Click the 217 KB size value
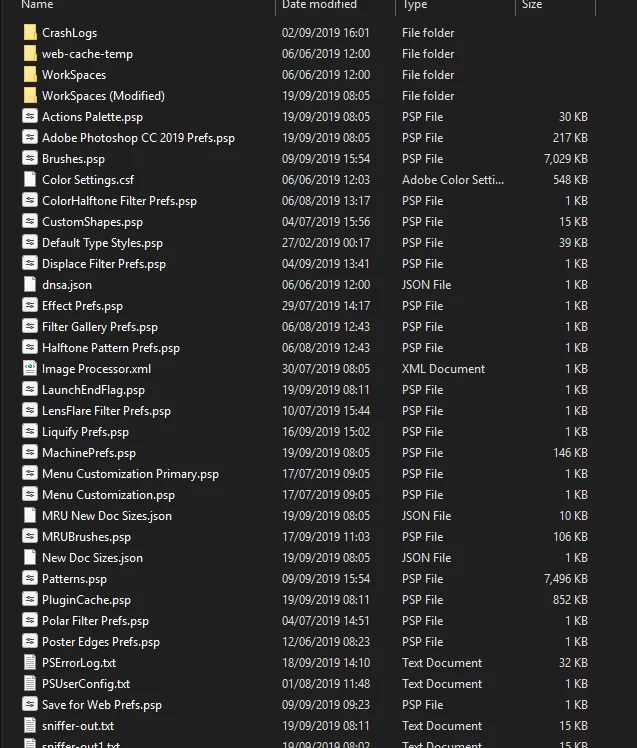The height and width of the screenshot is (748, 637). [570, 137]
